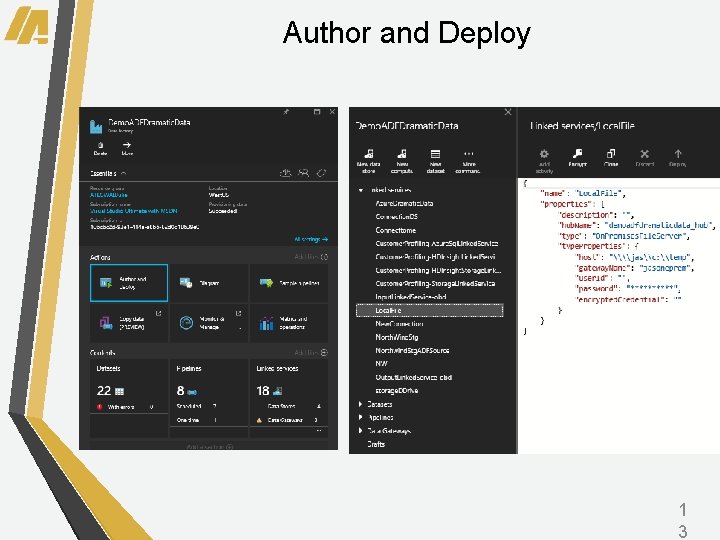Screen dimensions: 720x540
Task: Select NorthWindStg linked service
Action: click(397, 337)
